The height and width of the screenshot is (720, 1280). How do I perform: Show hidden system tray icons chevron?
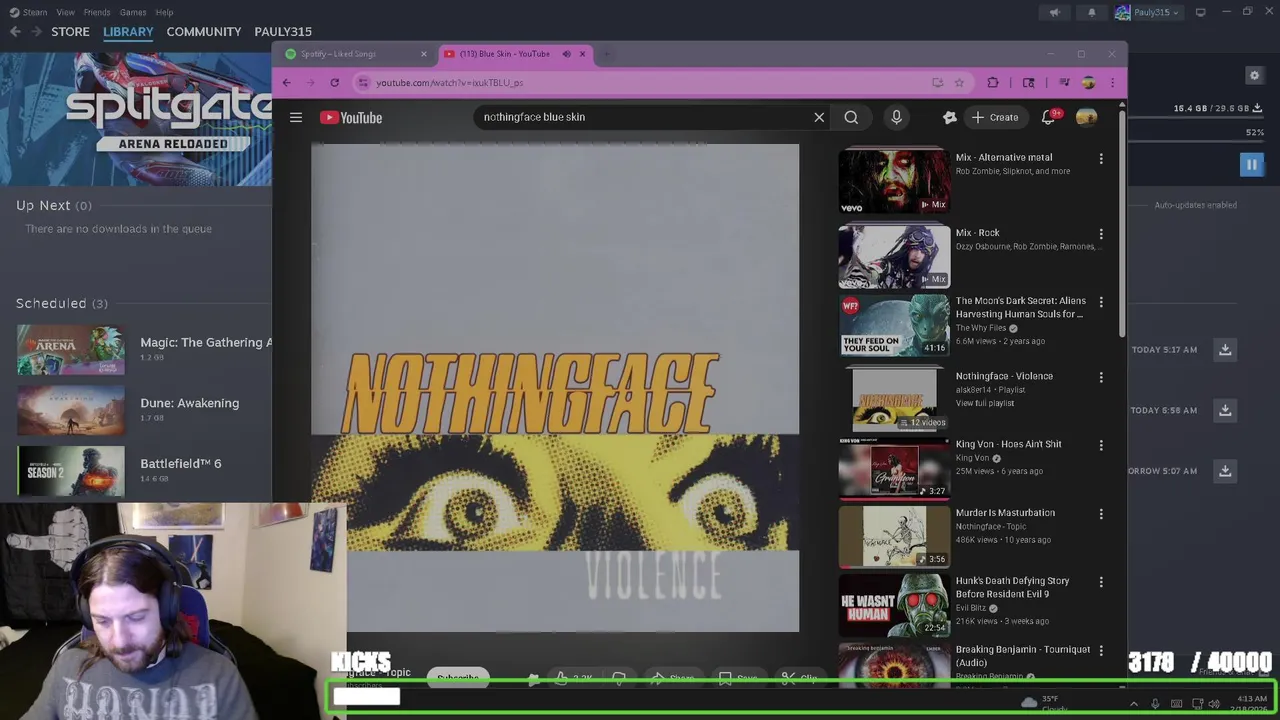(1133, 704)
